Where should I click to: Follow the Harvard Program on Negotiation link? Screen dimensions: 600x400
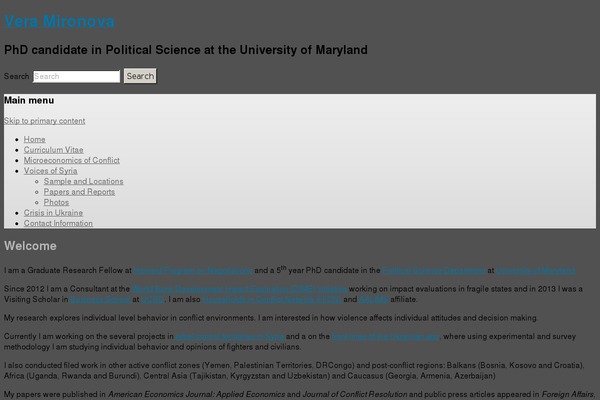click(193, 270)
